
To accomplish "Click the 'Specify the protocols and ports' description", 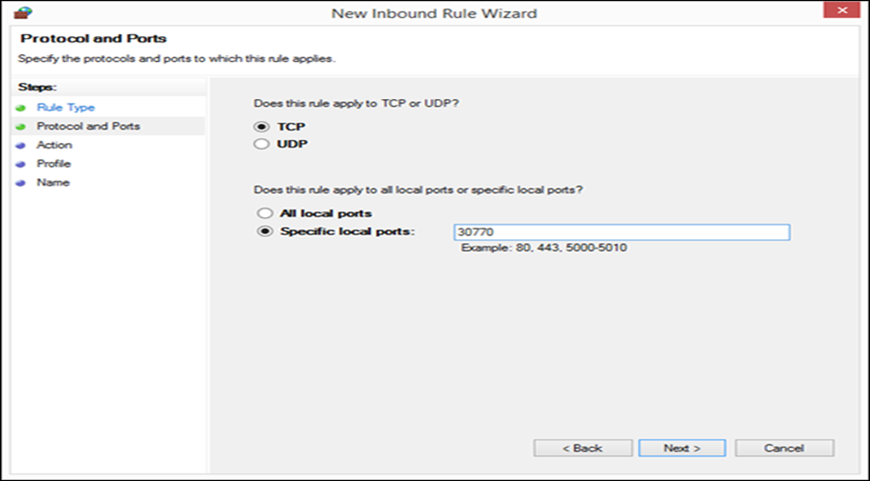I will tap(176, 58).
